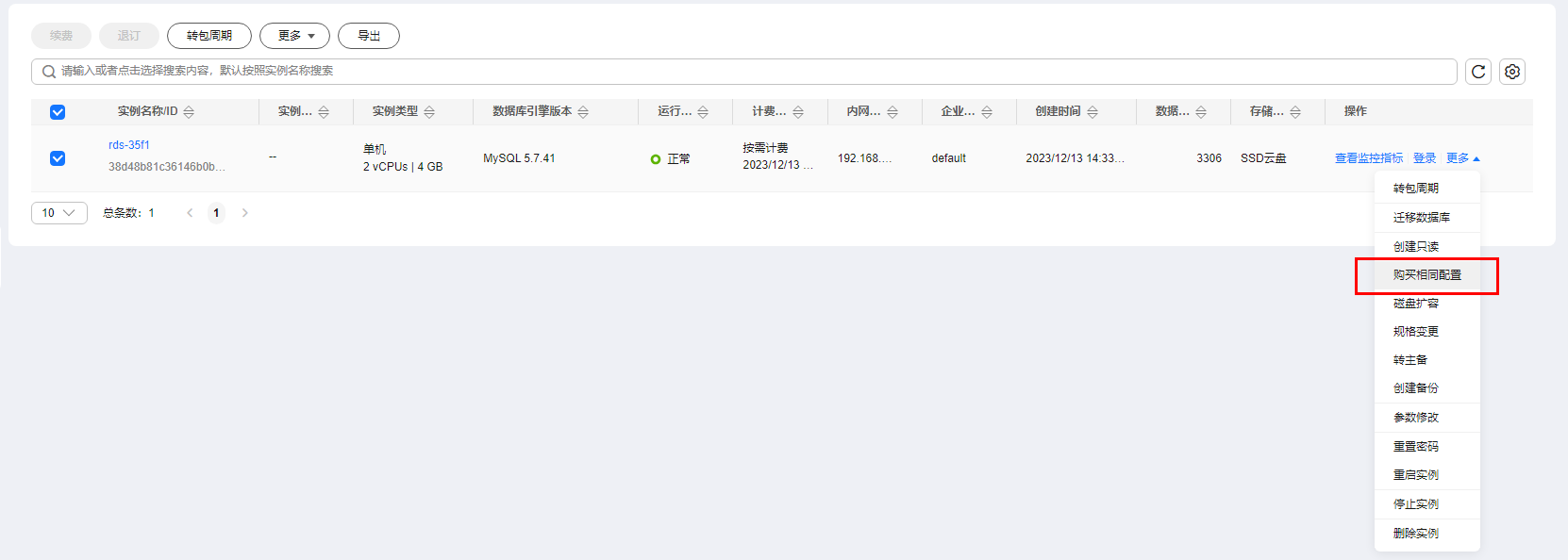Click the refresh list icon
This screenshot has width=1568, height=560.
[x=1478, y=72]
